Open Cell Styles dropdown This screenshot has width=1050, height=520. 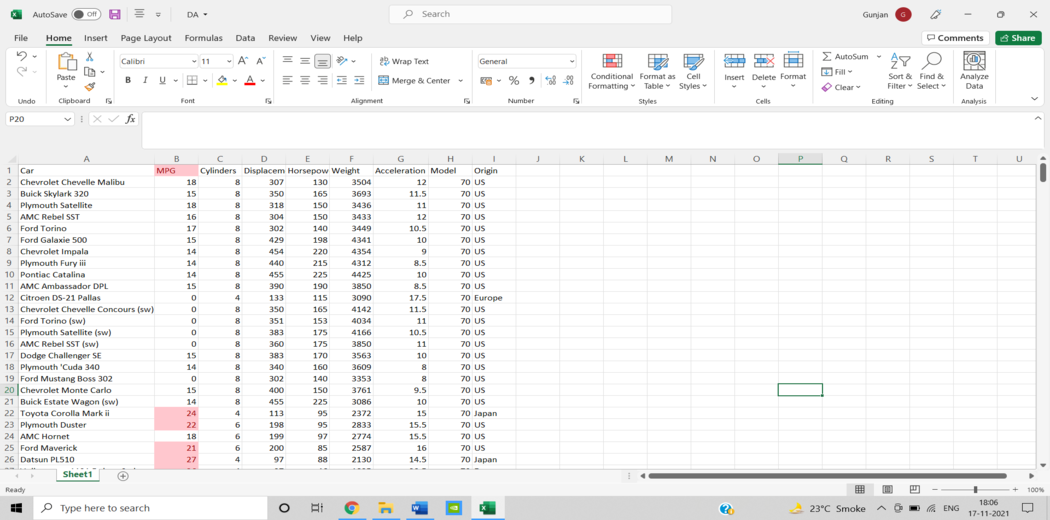coord(693,70)
